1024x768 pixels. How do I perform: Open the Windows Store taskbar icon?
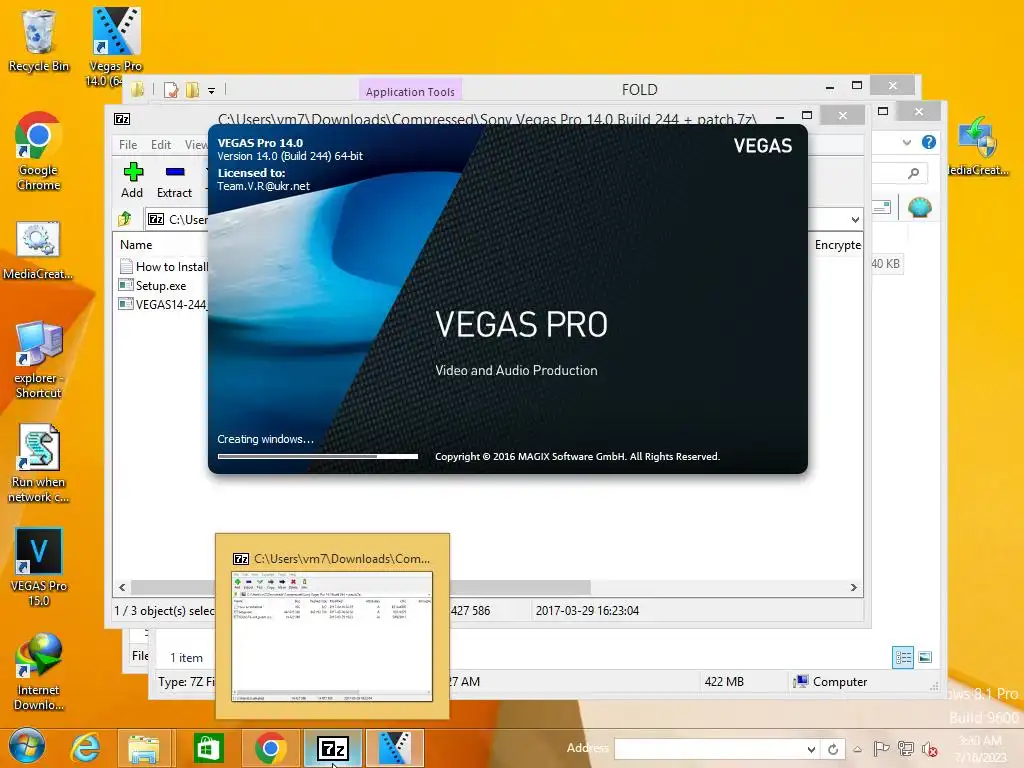coord(208,748)
